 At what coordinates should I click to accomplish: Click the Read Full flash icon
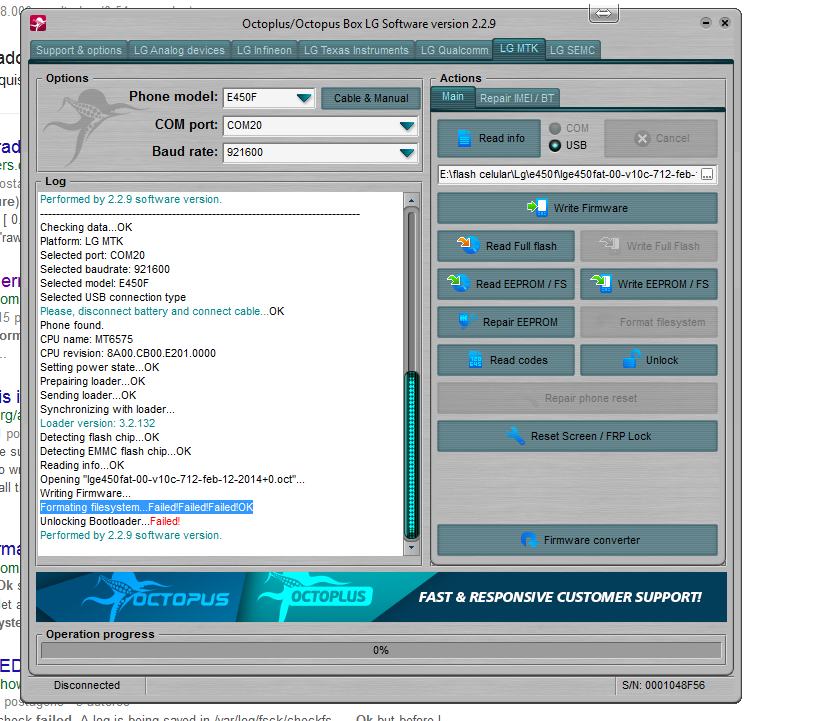click(x=468, y=245)
